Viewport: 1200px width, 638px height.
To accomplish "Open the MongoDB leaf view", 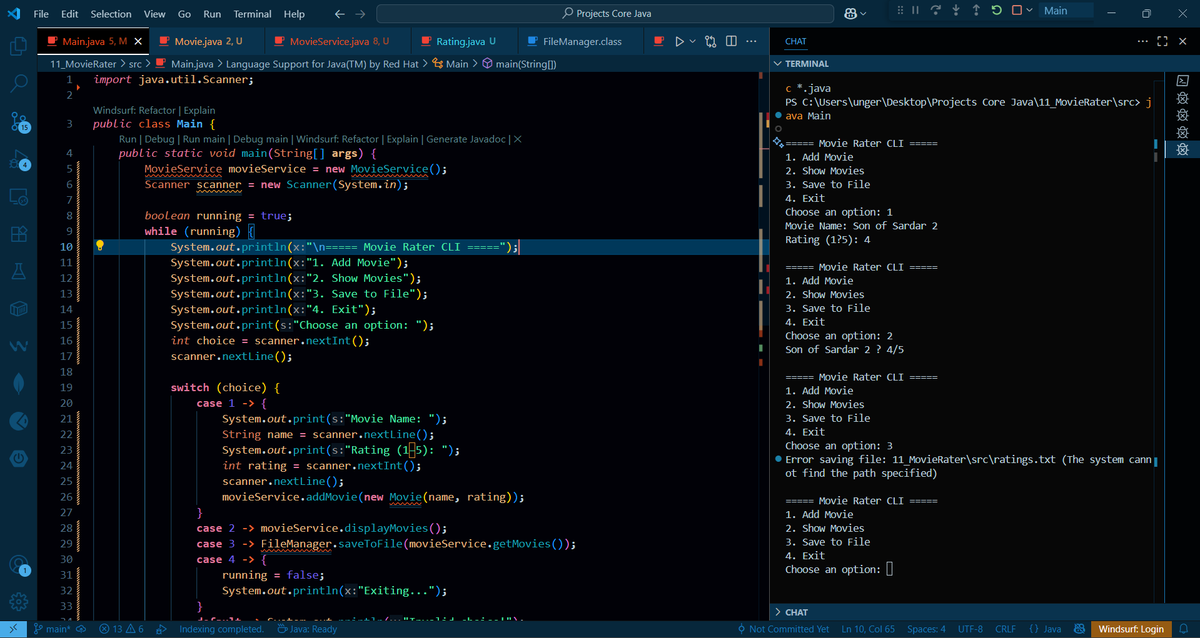I will (x=19, y=383).
